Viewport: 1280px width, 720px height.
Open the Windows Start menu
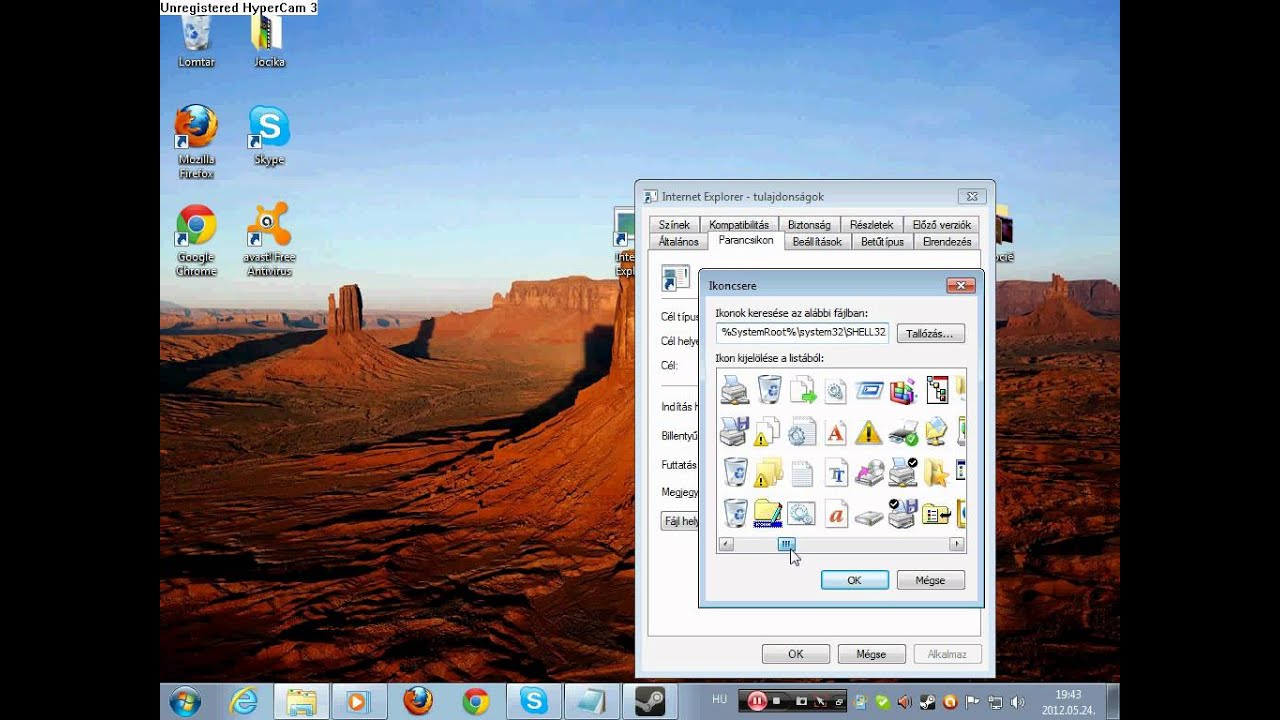185,701
